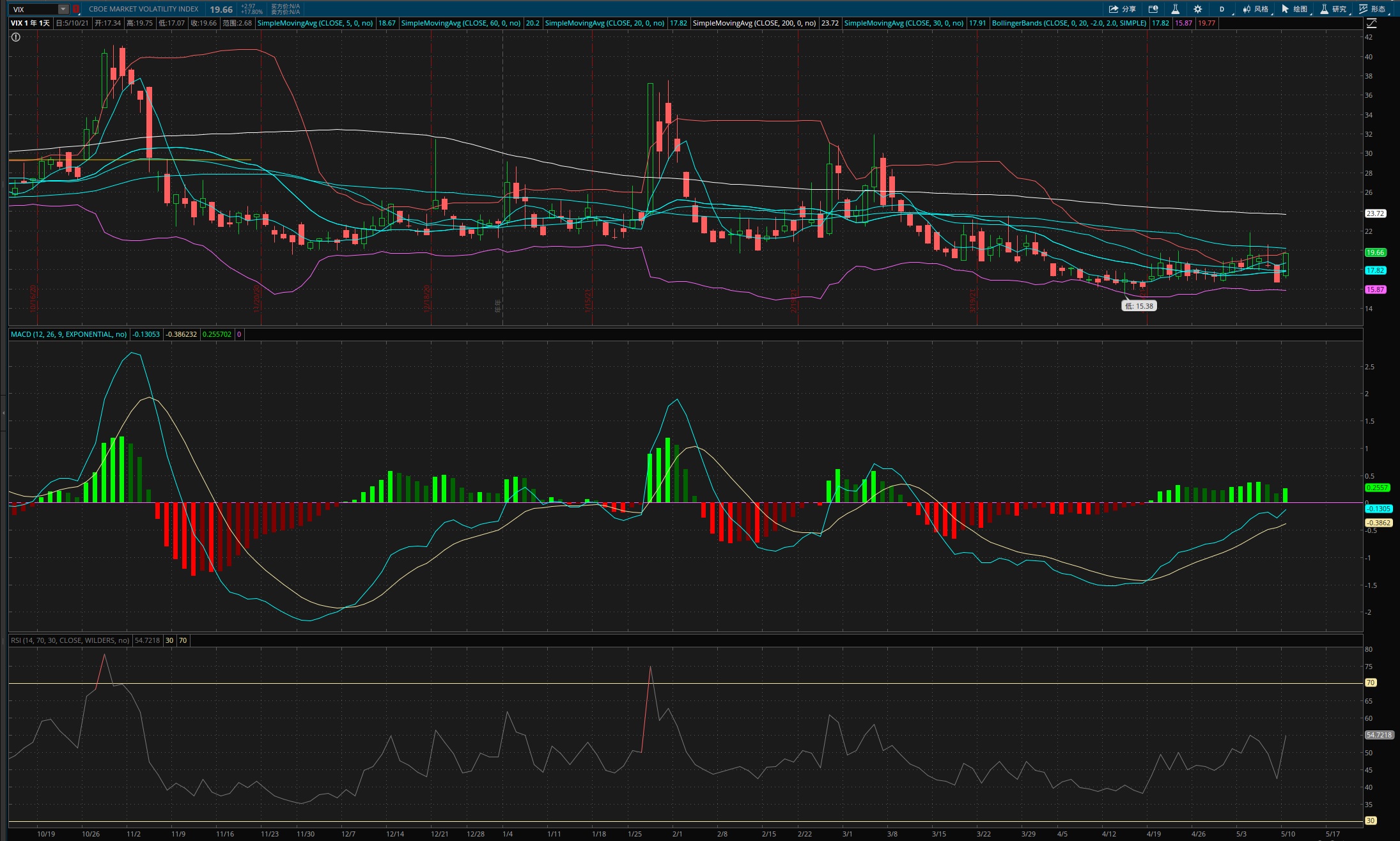Click the candlestick 风格 style icon

(1255, 9)
